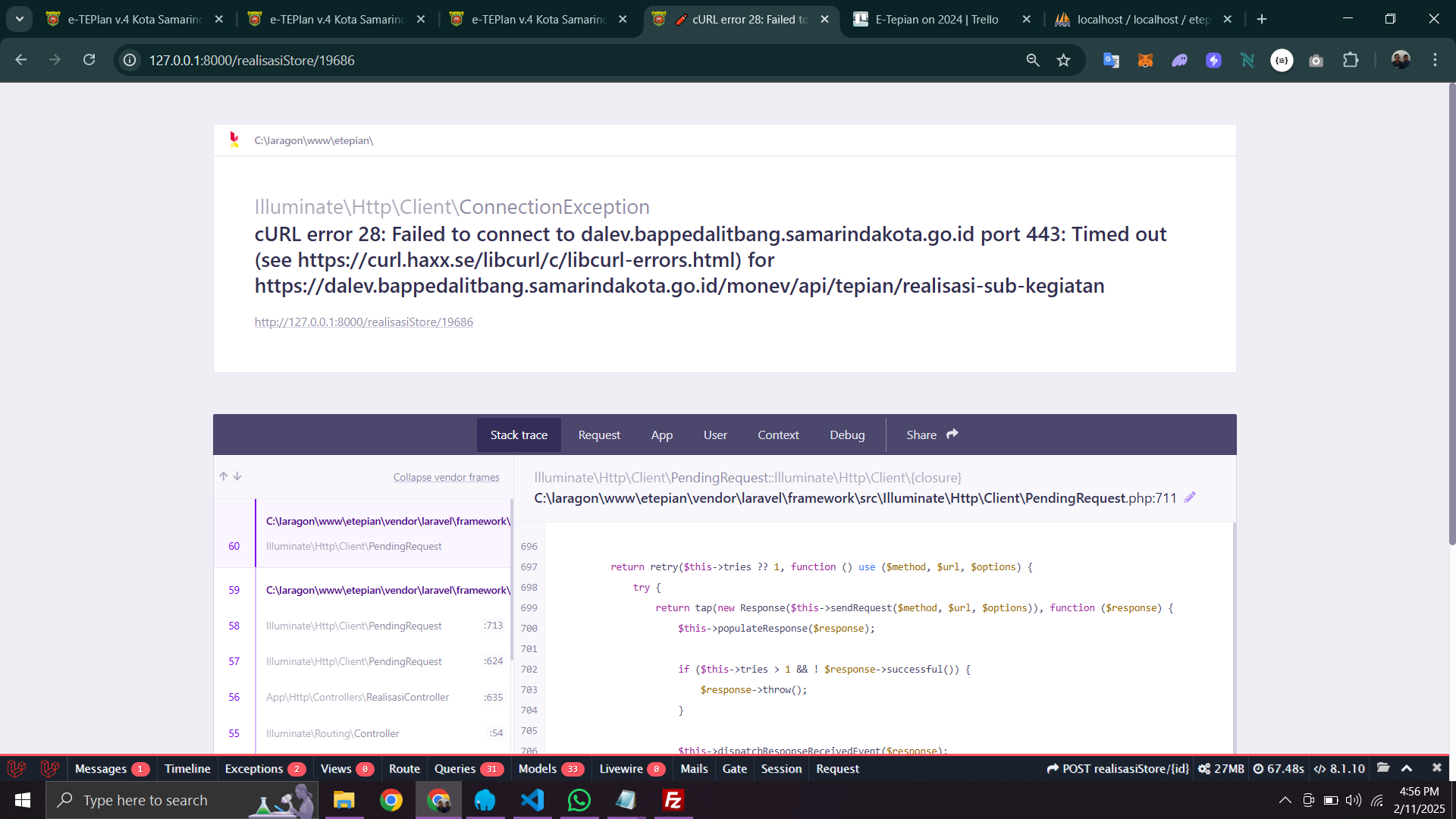Open the Chrome extensions puzzle icon

(1351, 60)
